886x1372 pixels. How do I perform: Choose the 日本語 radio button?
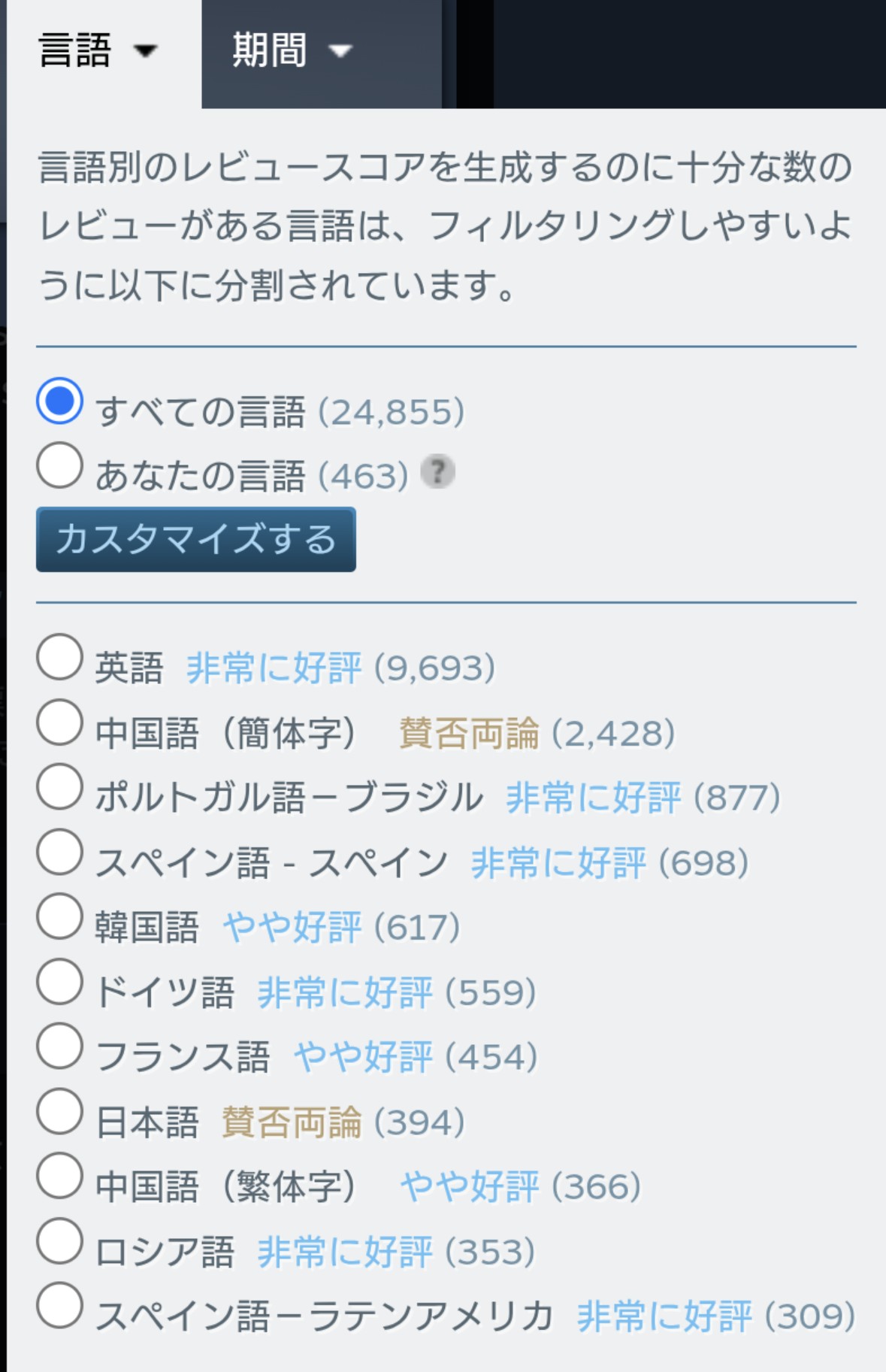(x=59, y=1111)
